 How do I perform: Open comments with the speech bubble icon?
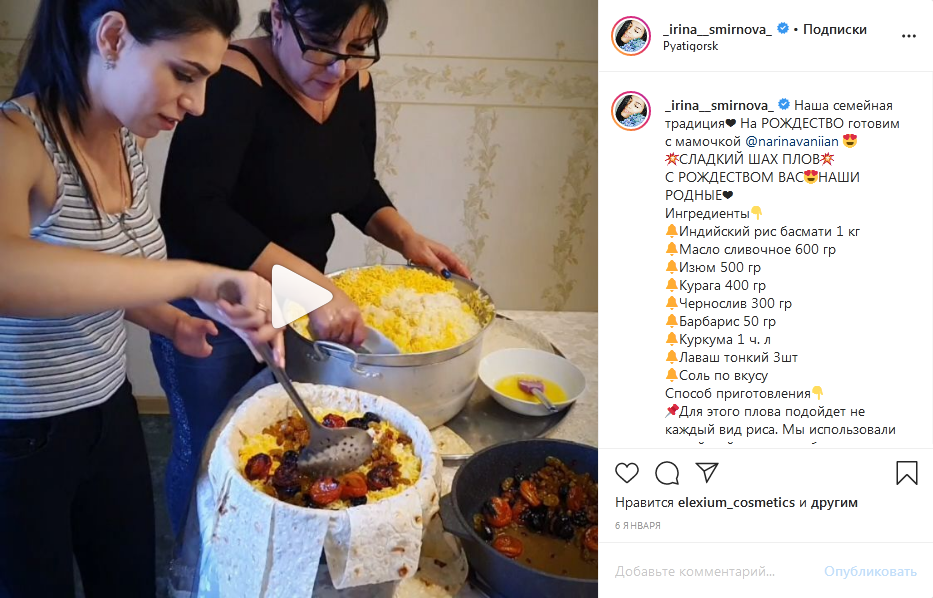(x=667, y=473)
